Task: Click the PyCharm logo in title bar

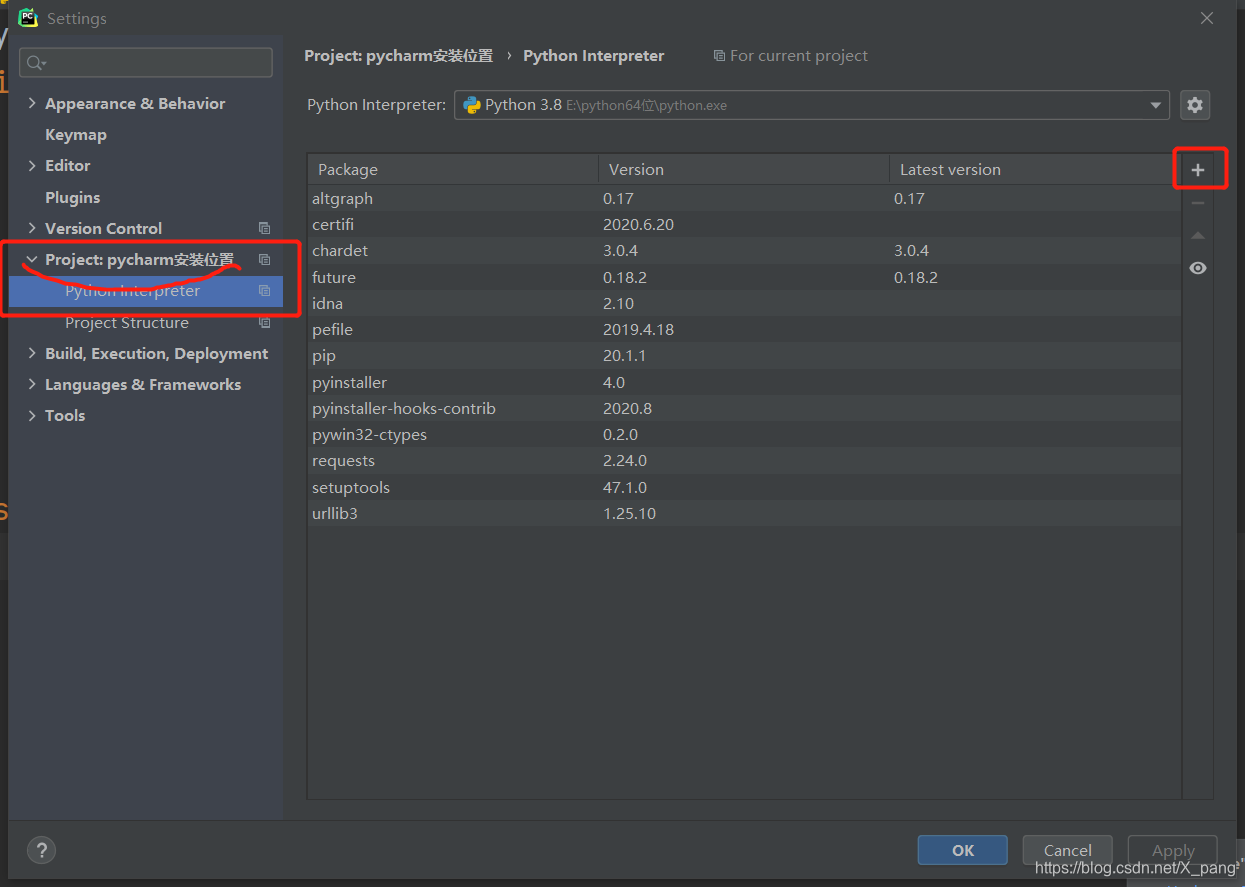Action: (x=28, y=17)
